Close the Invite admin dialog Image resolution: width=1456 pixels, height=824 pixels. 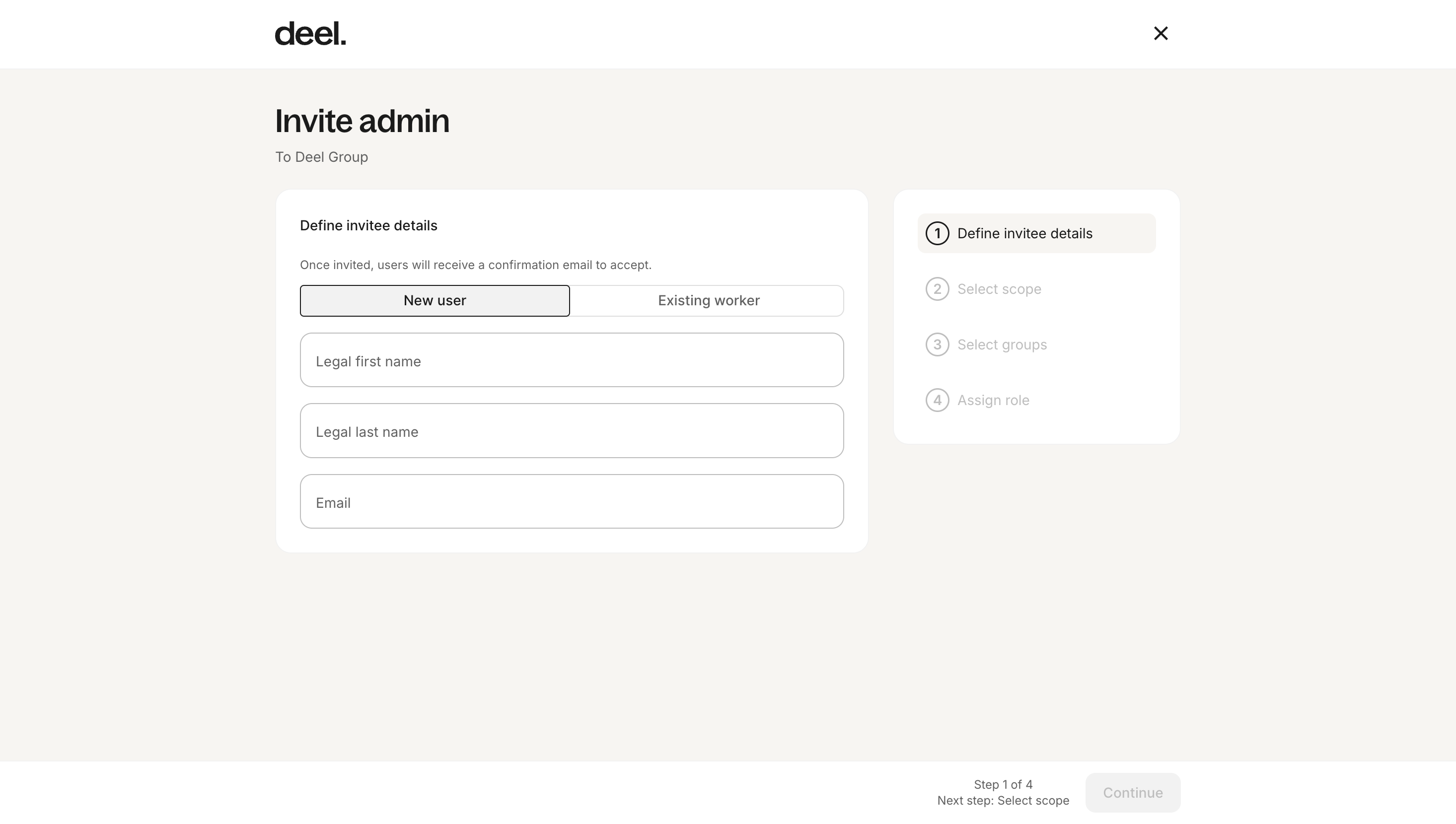pos(1161,33)
